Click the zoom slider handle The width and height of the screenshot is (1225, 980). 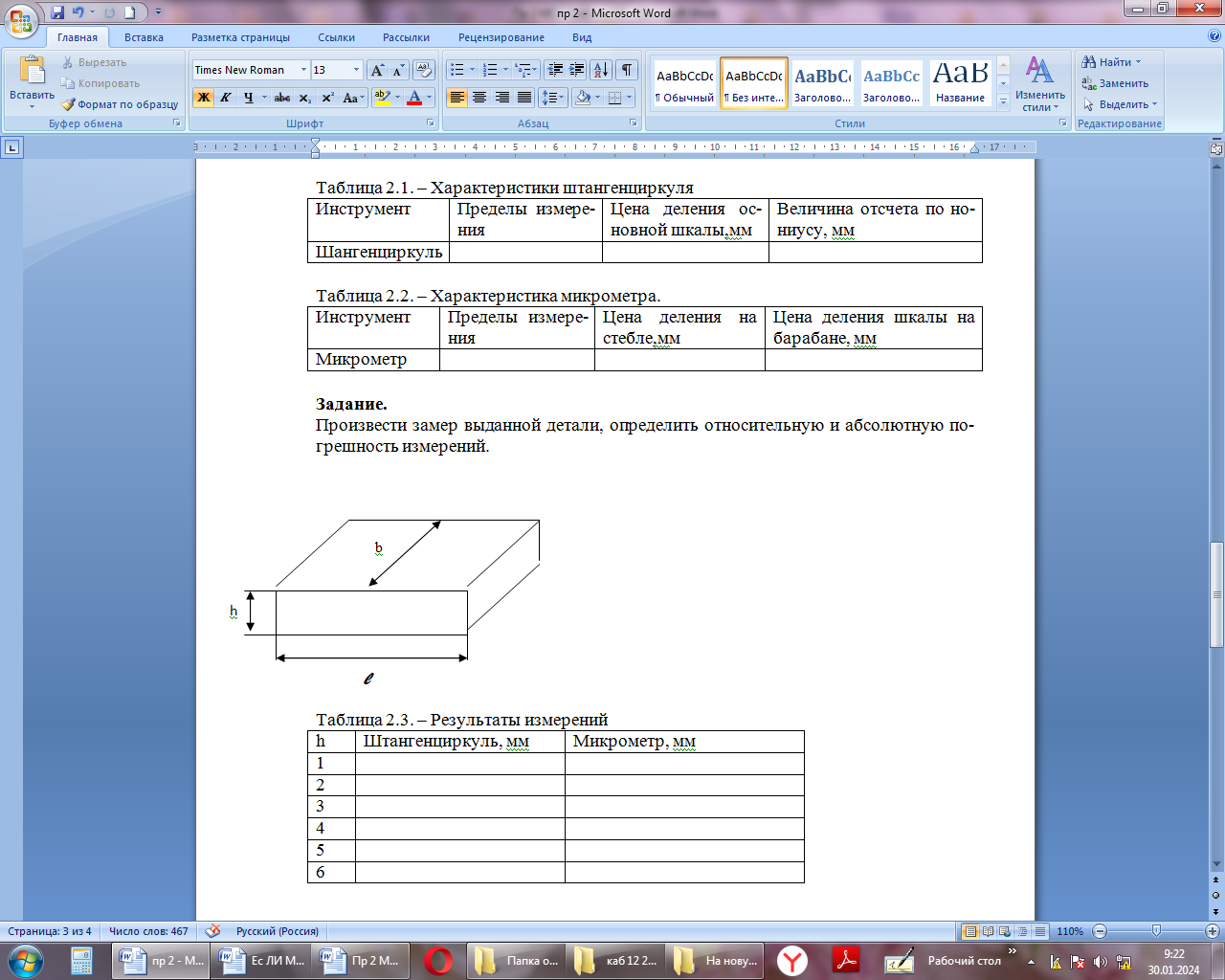[1156, 931]
